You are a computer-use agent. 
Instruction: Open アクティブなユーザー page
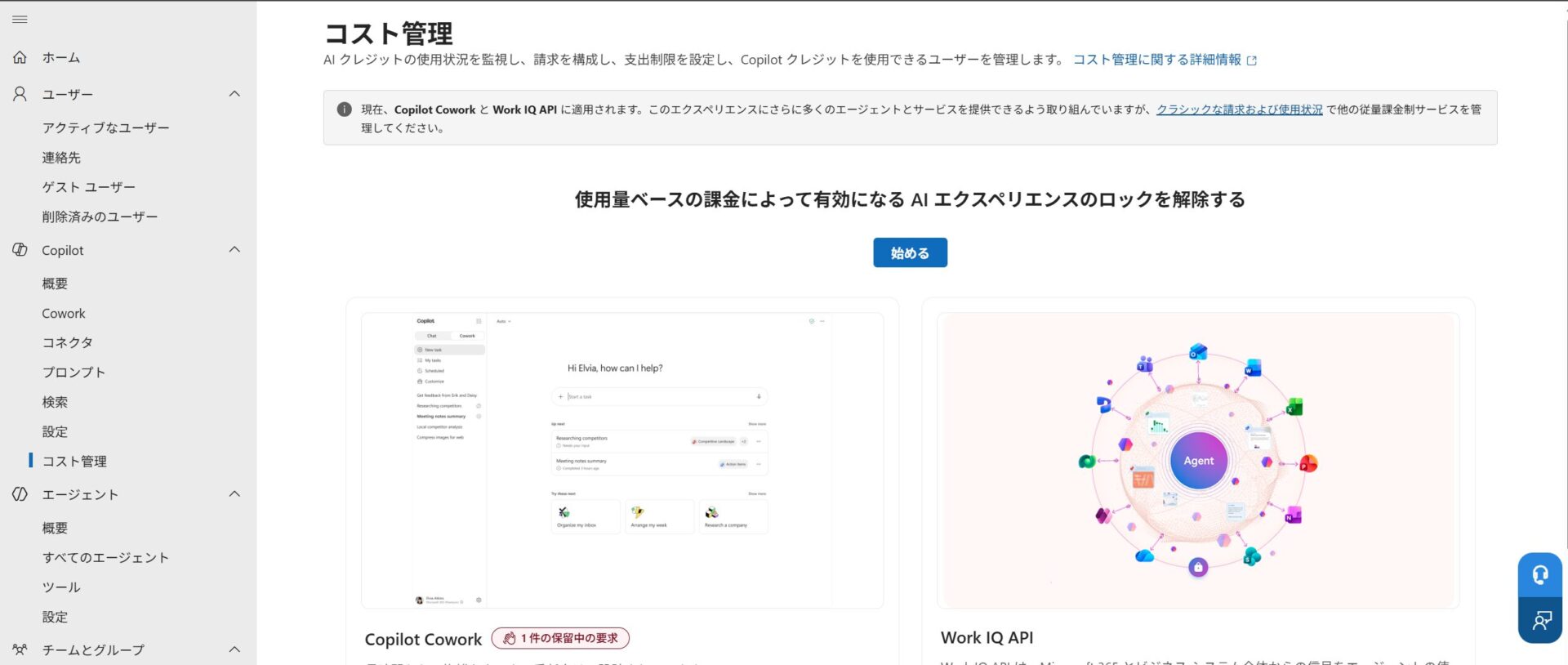tap(106, 127)
